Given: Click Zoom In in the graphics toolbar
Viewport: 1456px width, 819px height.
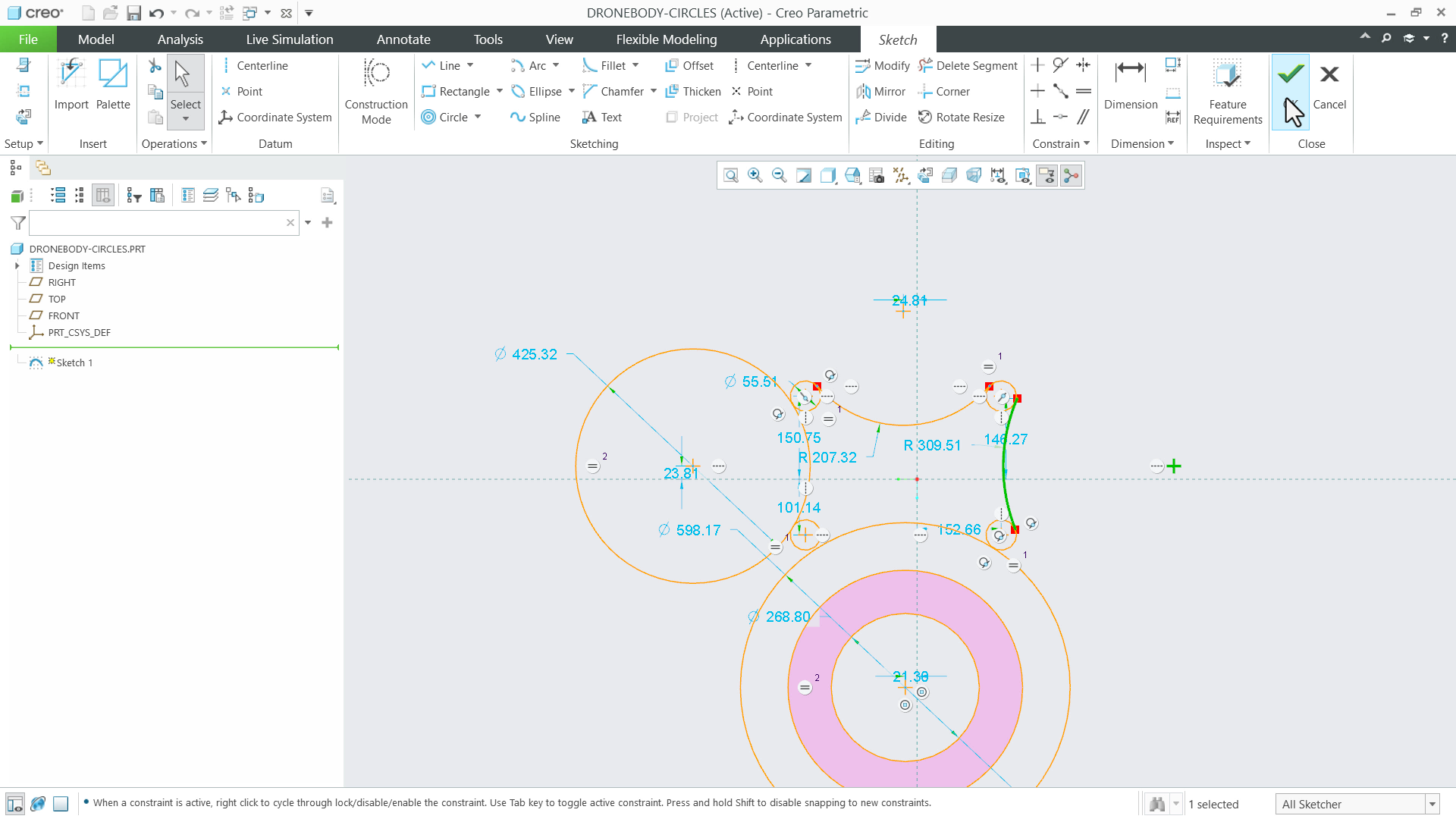Looking at the screenshot, I should (755, 176).
